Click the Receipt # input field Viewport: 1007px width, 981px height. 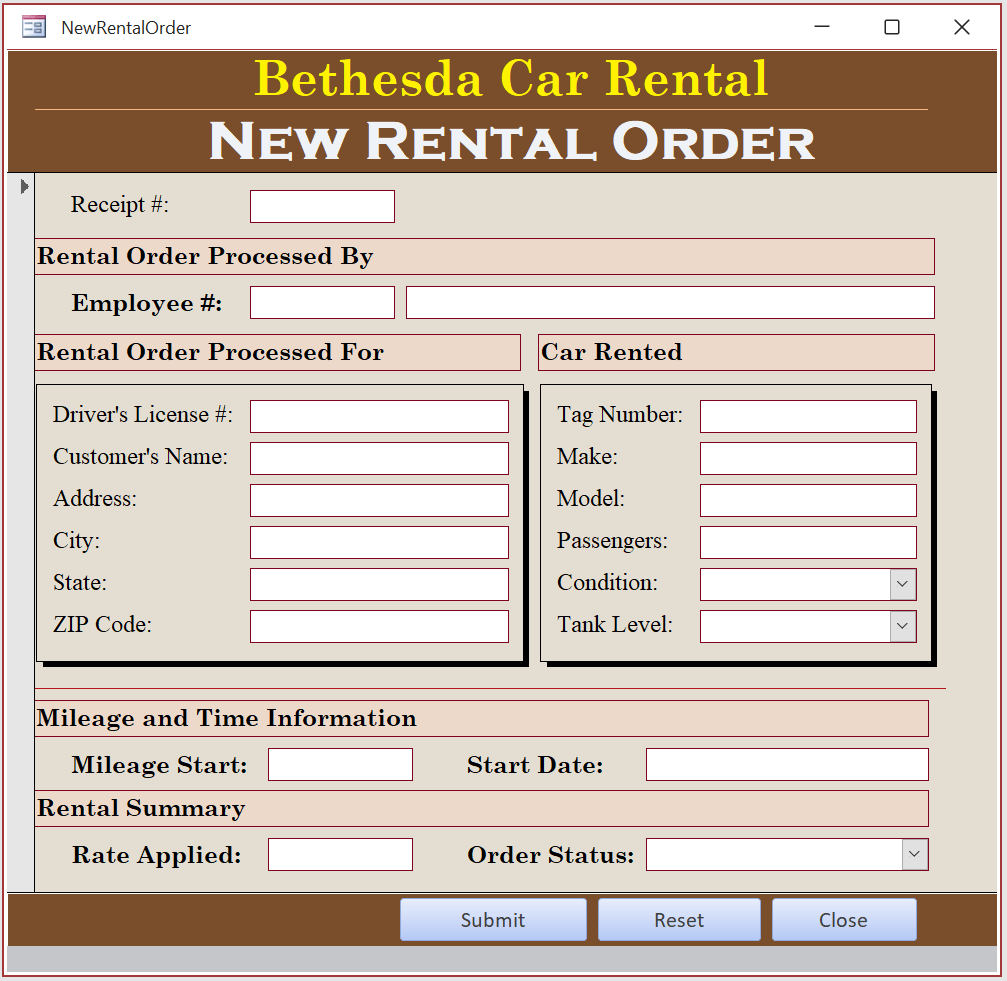(321, 206)
